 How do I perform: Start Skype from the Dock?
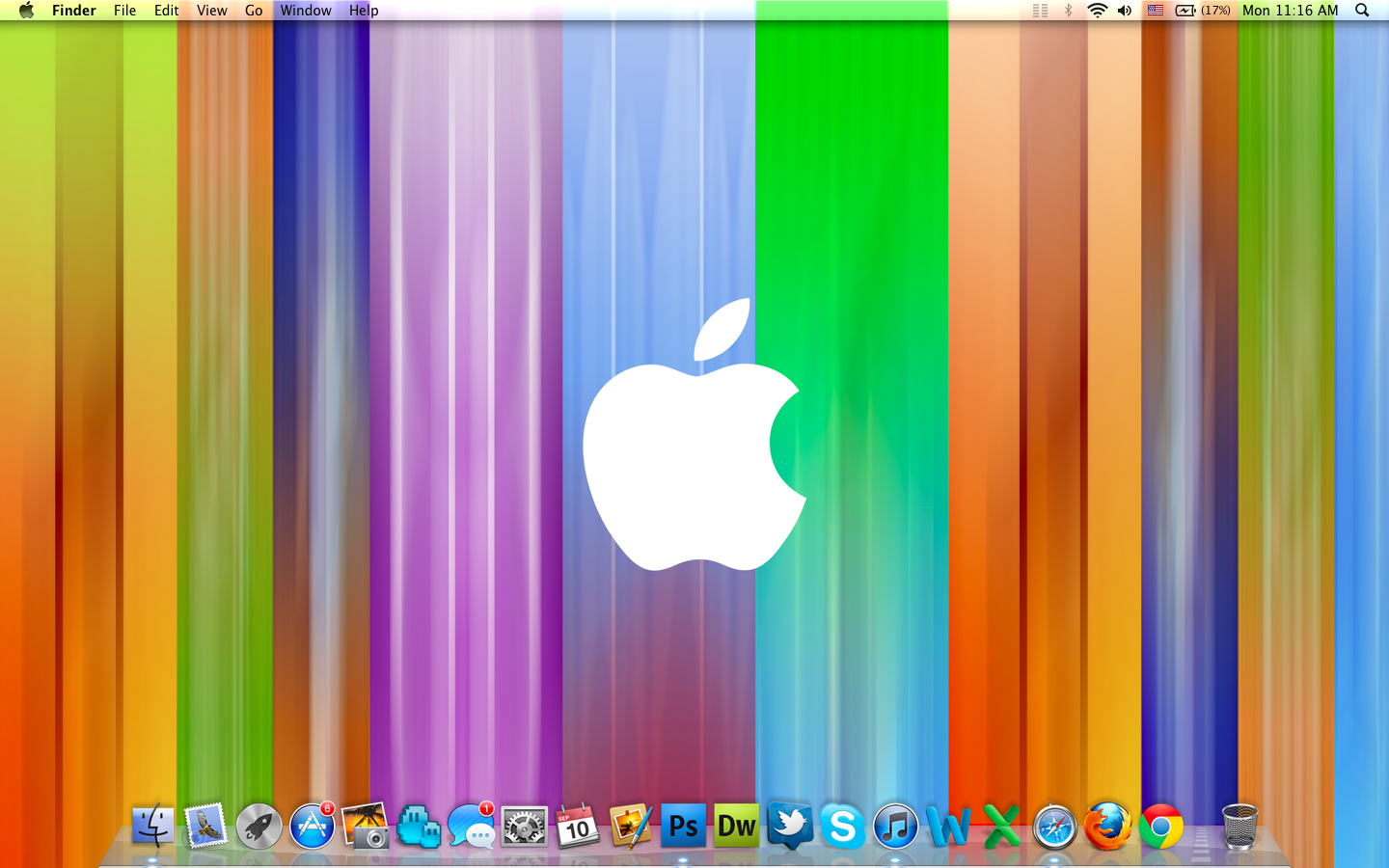click(842, 827)
